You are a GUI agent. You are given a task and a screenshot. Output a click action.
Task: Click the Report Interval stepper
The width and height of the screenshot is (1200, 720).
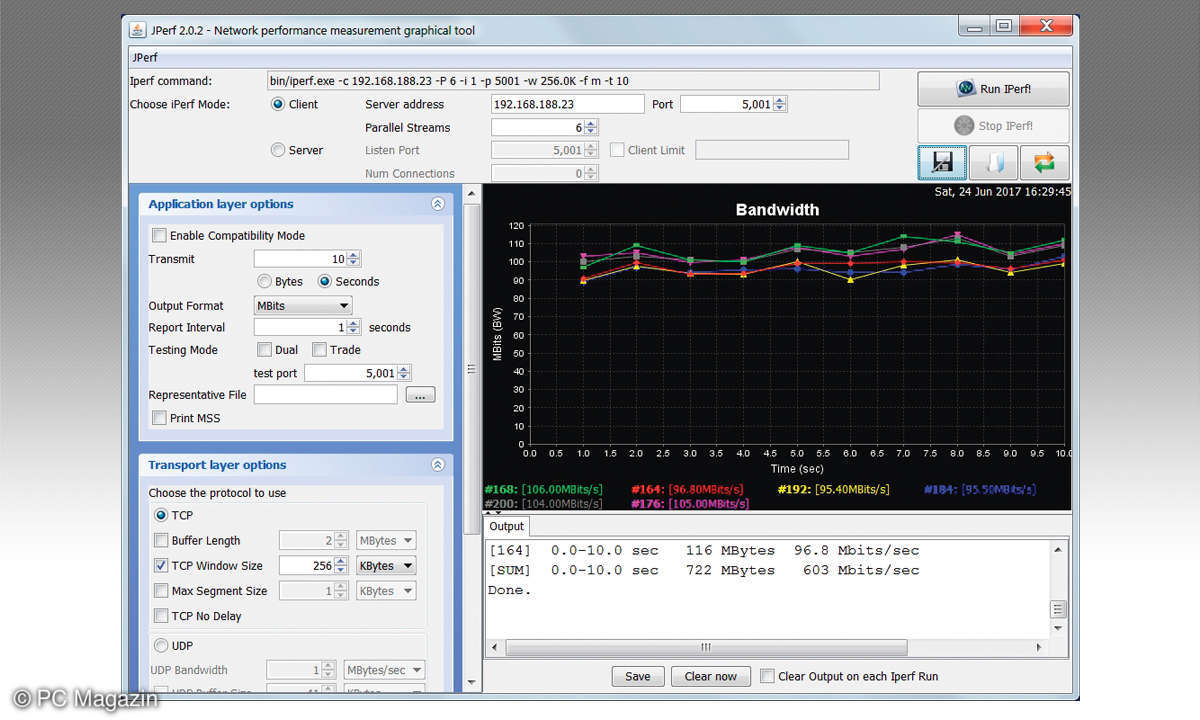(x=354, y=327)
